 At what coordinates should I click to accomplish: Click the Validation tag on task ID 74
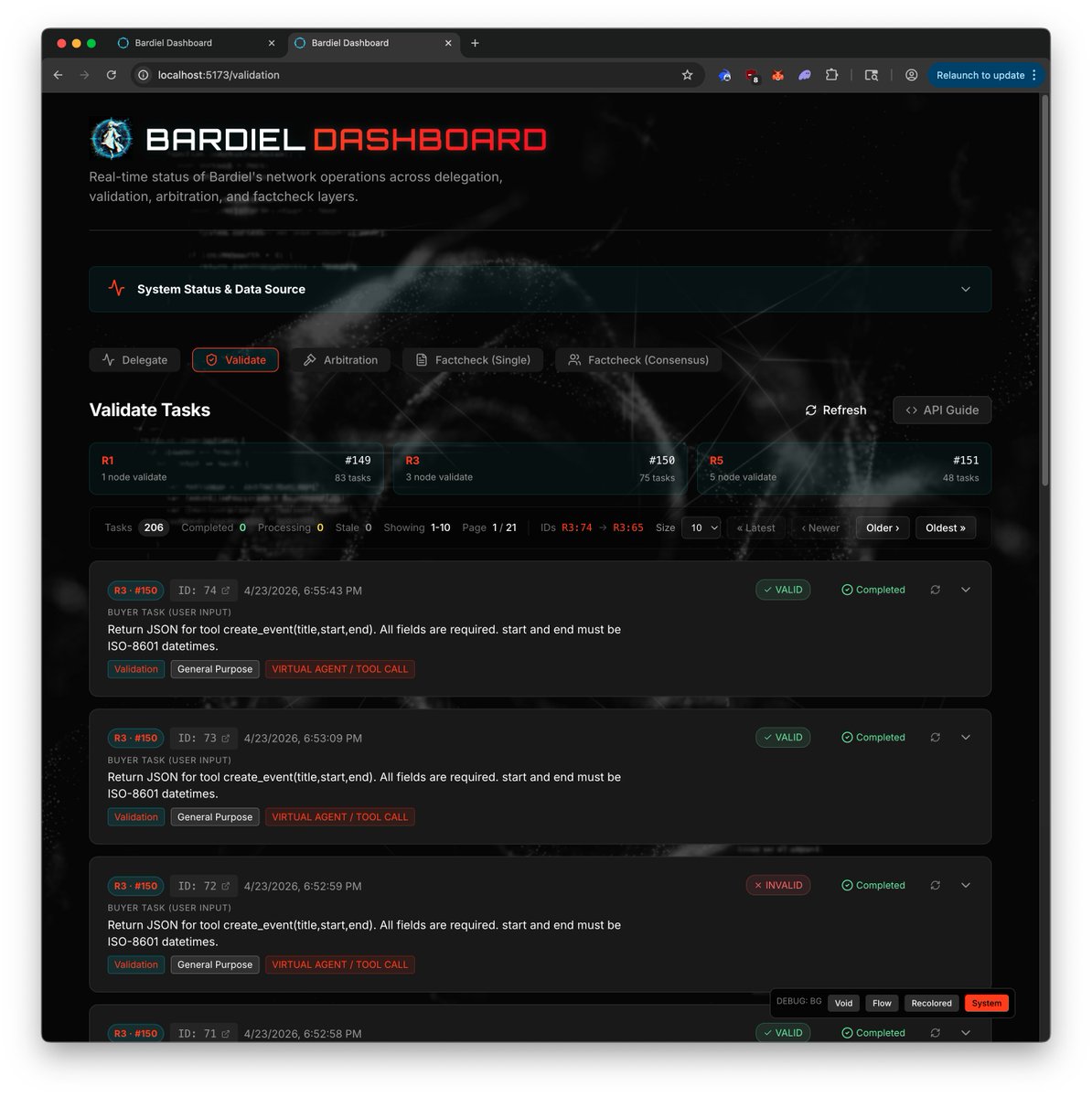(x=136, y=669)
